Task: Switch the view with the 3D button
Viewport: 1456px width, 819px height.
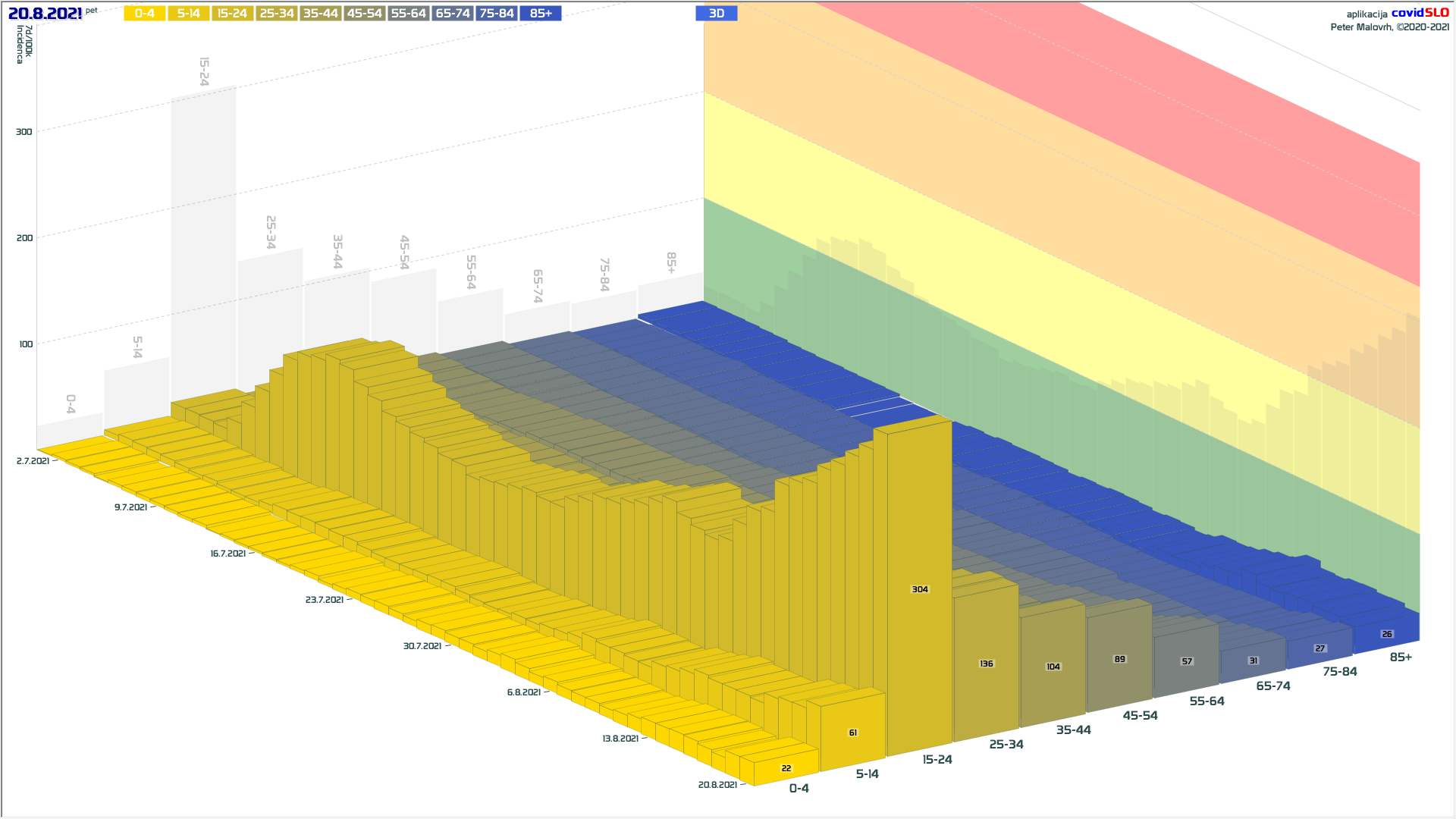Action: tap(716, 14)
